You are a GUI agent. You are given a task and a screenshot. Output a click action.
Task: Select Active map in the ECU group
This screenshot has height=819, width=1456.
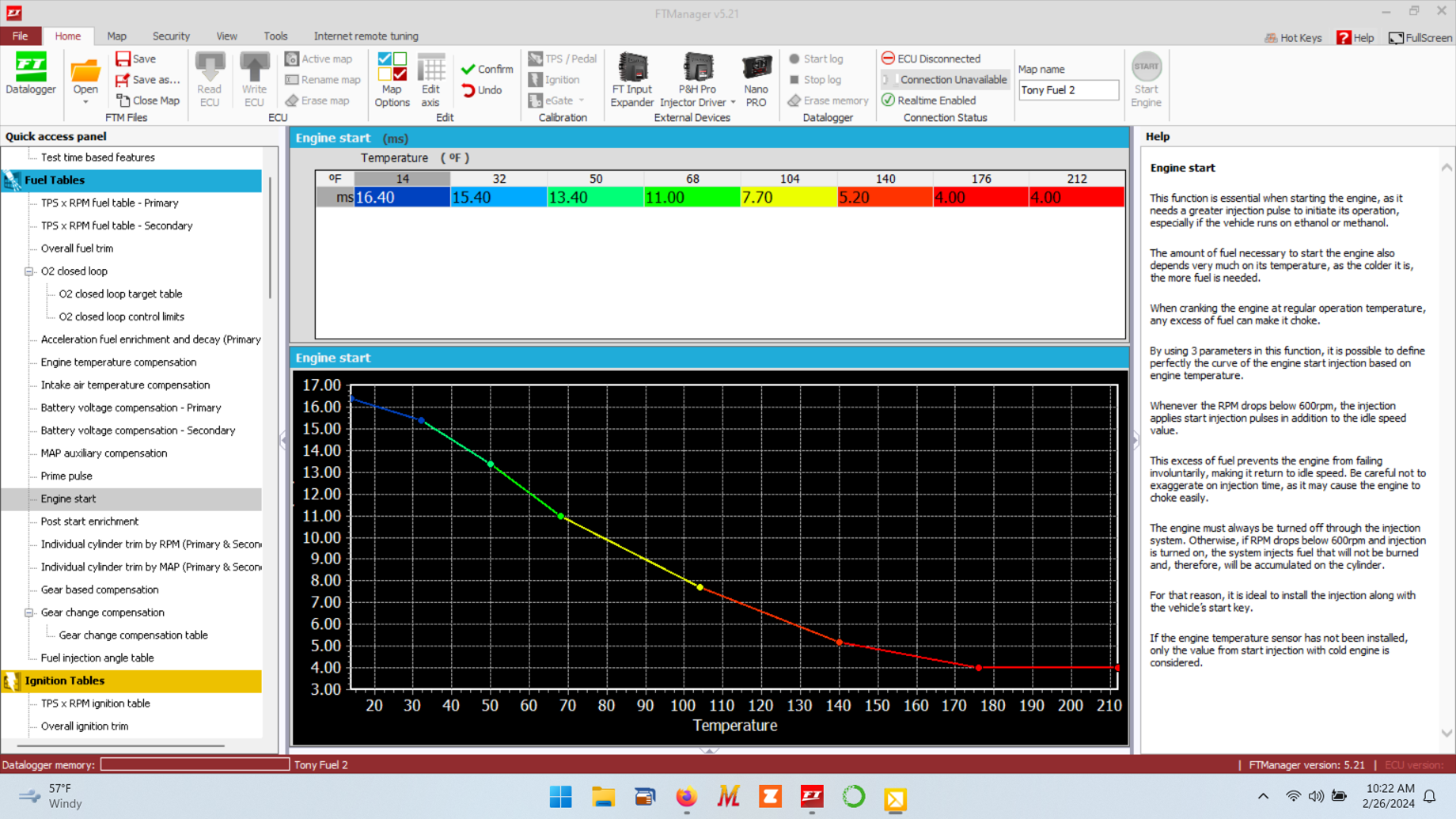318,59
